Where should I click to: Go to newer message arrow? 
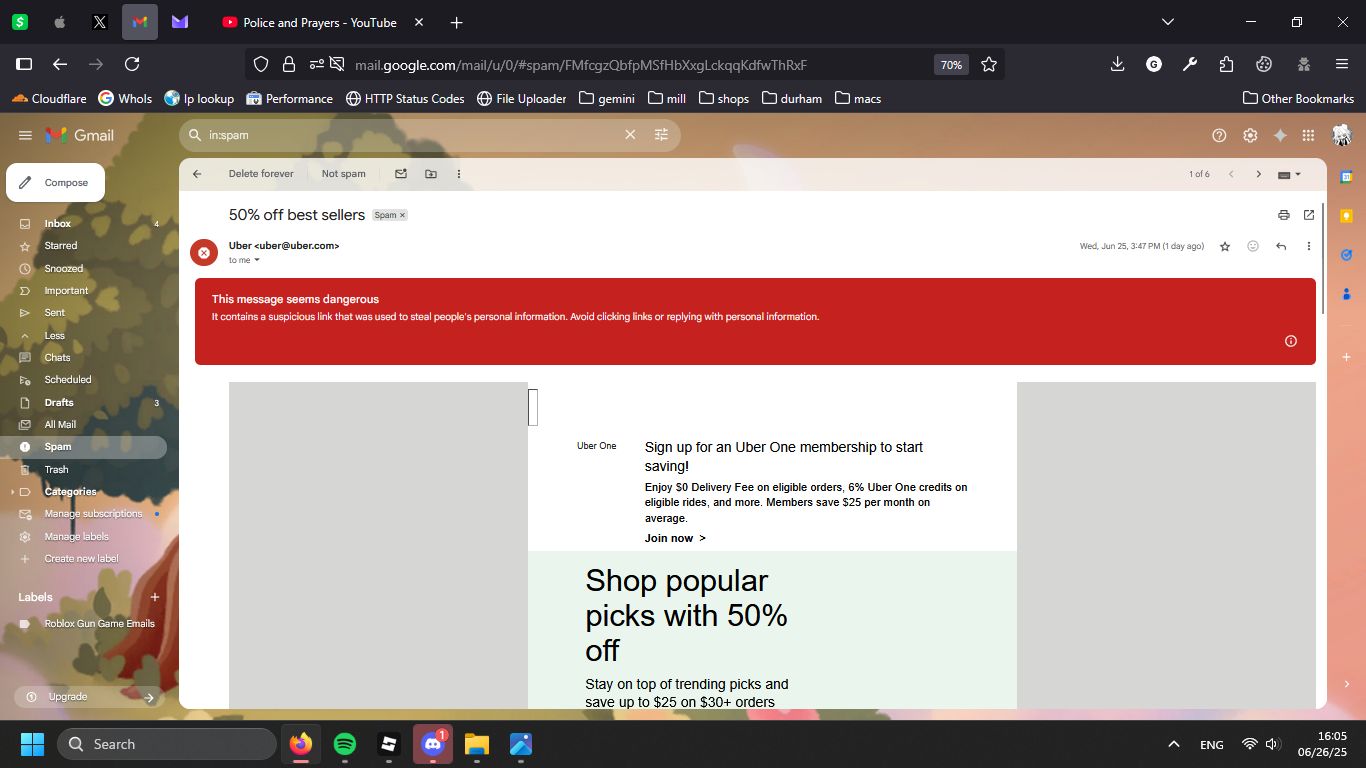[x=1231, y=174]
